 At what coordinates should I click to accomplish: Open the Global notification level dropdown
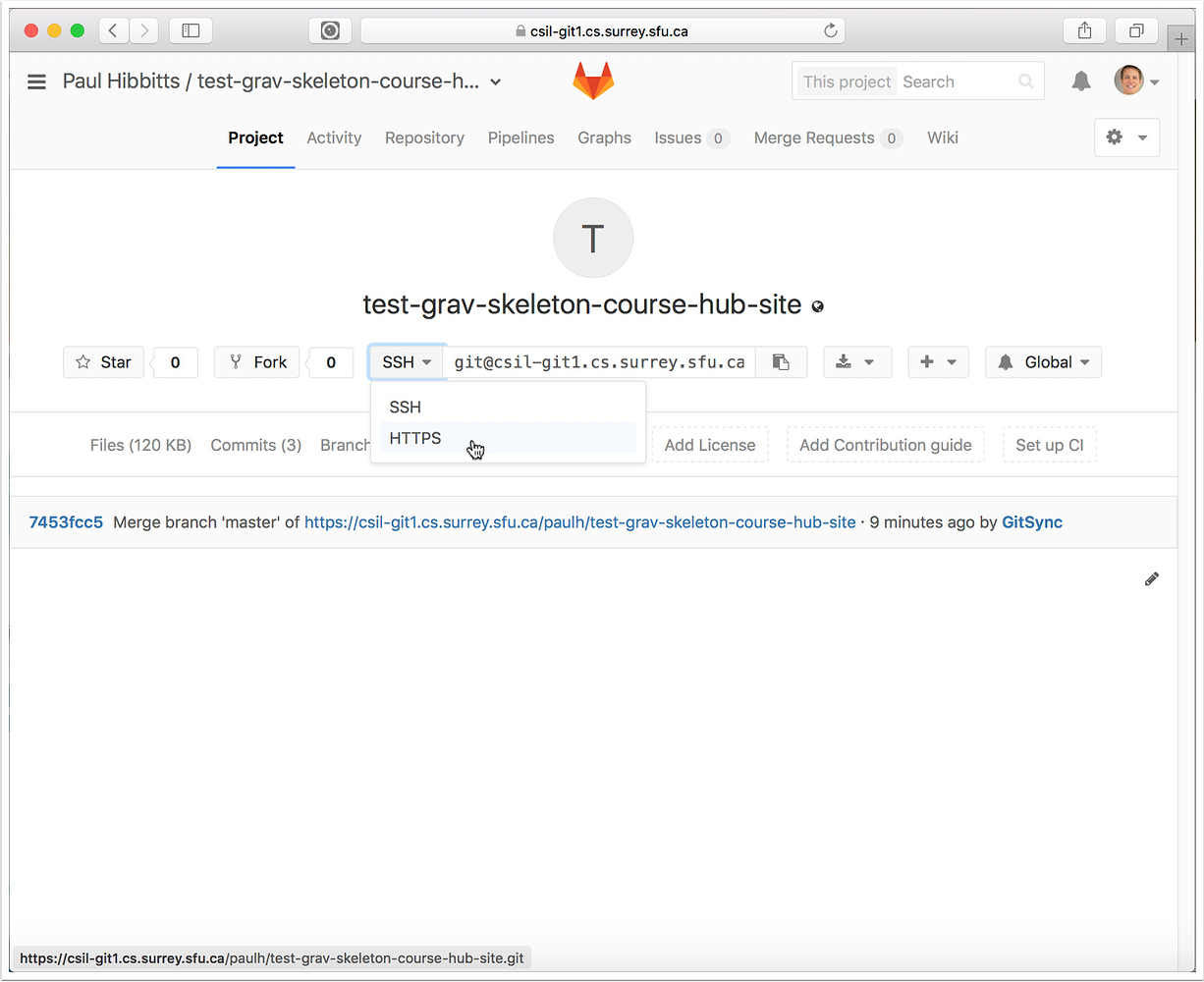1043,361
